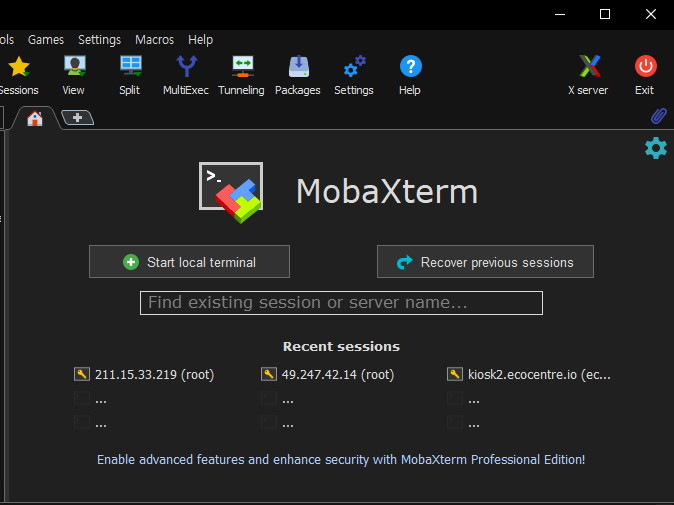The width and height of the screenshot is (674, 505).
Task: Toggle the X server icon
Action: pyautogui.click(x=589, y=66)
